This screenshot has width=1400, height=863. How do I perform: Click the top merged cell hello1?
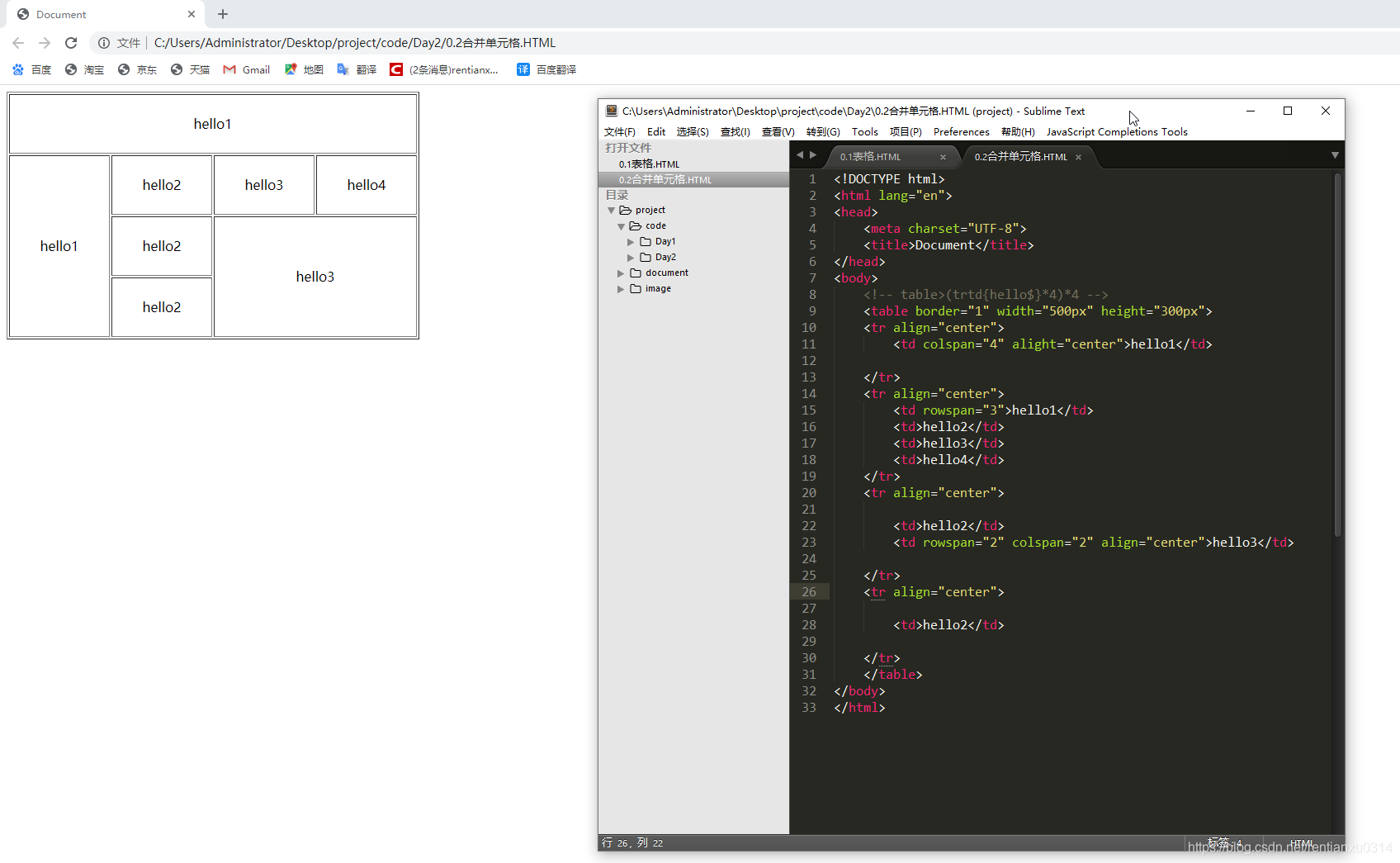[x=213, y=124]
